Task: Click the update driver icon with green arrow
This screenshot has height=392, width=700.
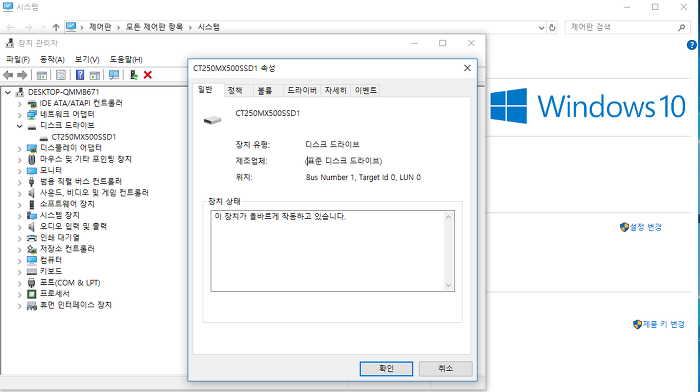Action: coord(133,75)
